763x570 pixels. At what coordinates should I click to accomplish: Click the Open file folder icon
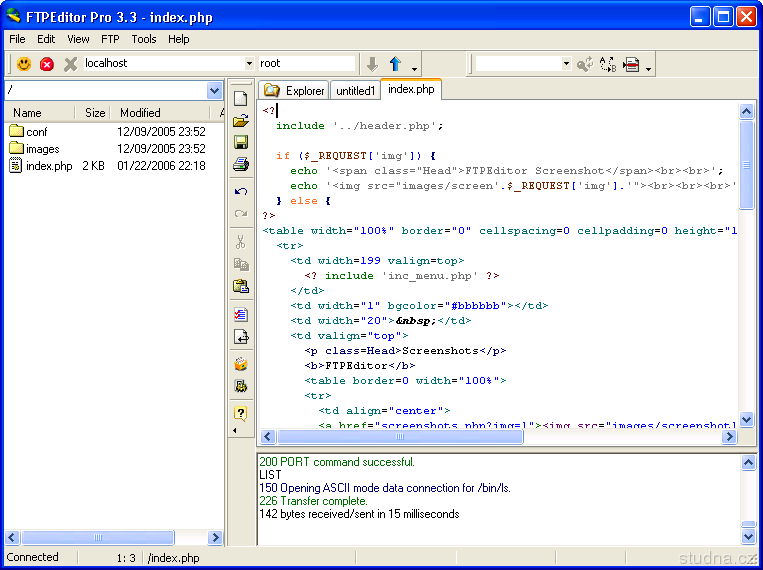click(x=240, y=121)
